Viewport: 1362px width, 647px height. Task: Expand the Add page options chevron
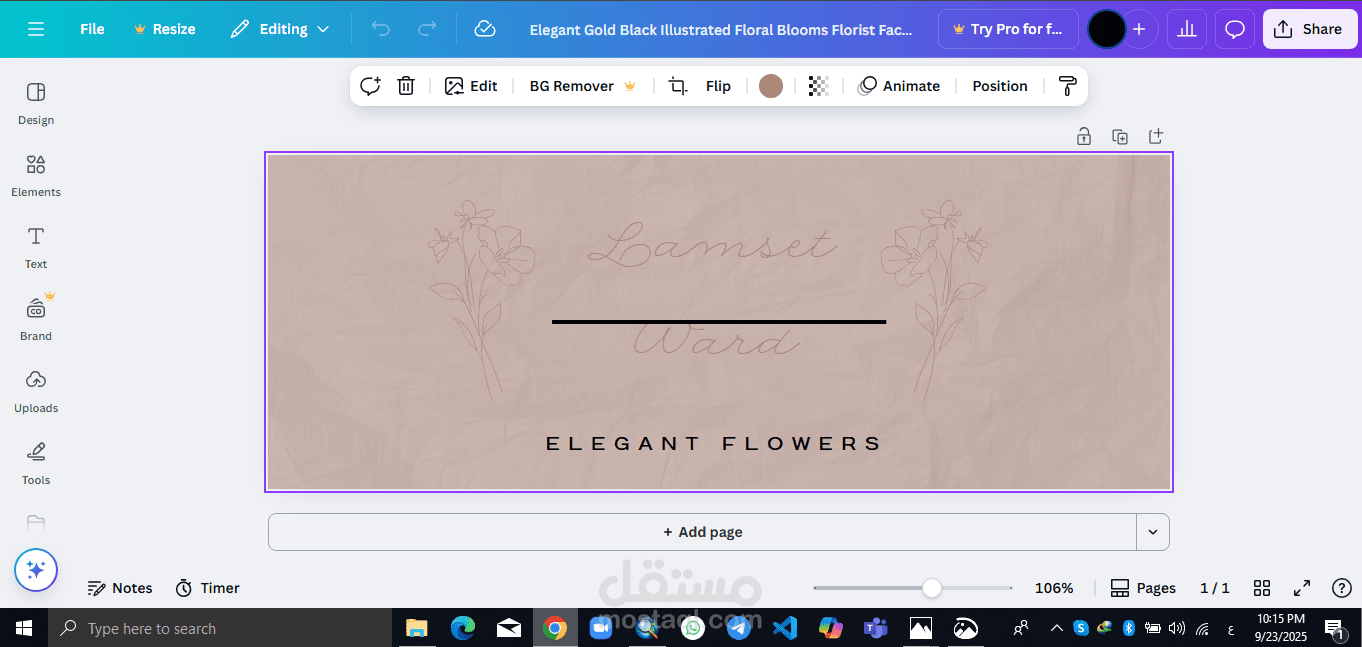1153,532
